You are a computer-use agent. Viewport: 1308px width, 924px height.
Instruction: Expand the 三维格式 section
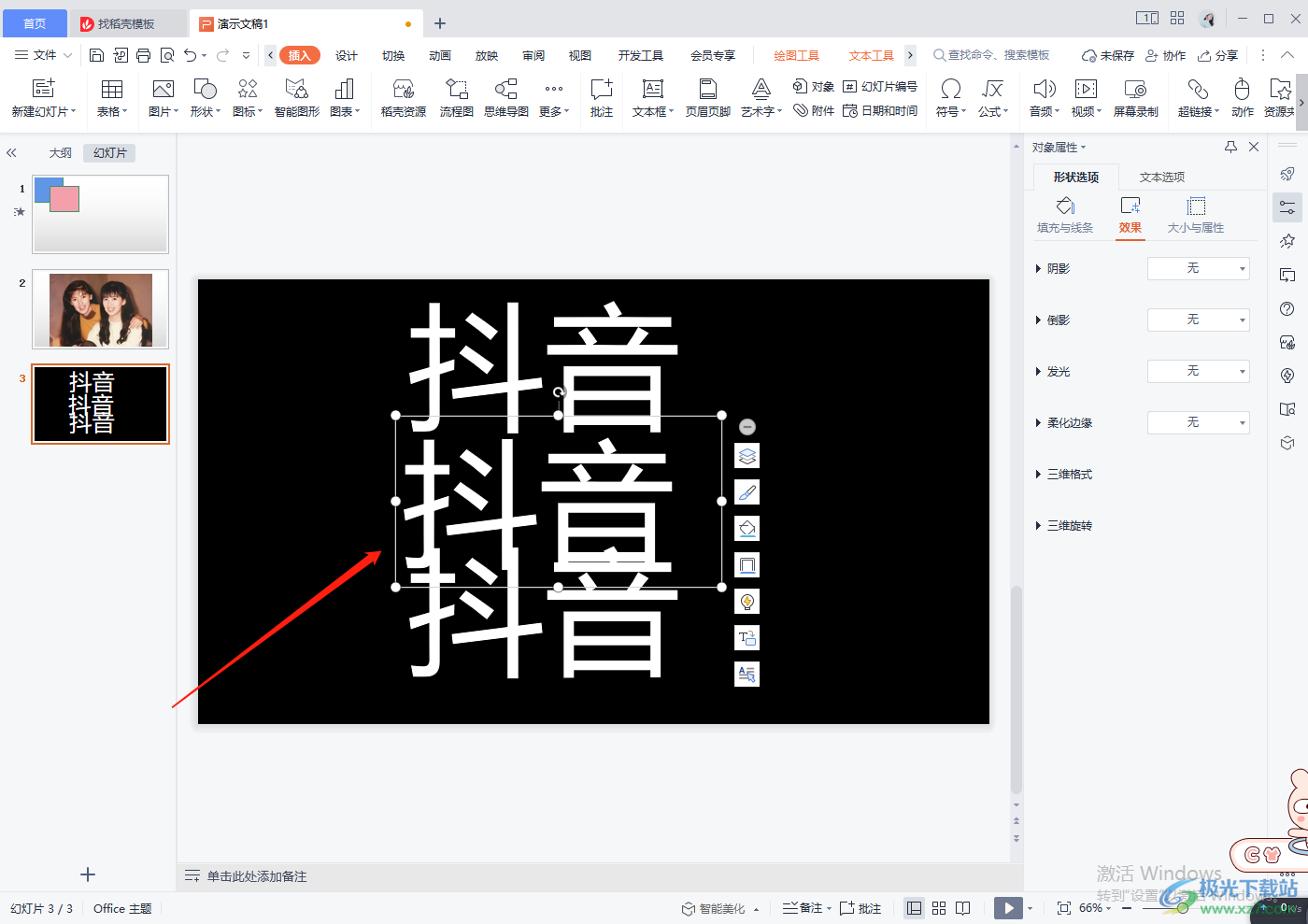(x=1064, y=475)
